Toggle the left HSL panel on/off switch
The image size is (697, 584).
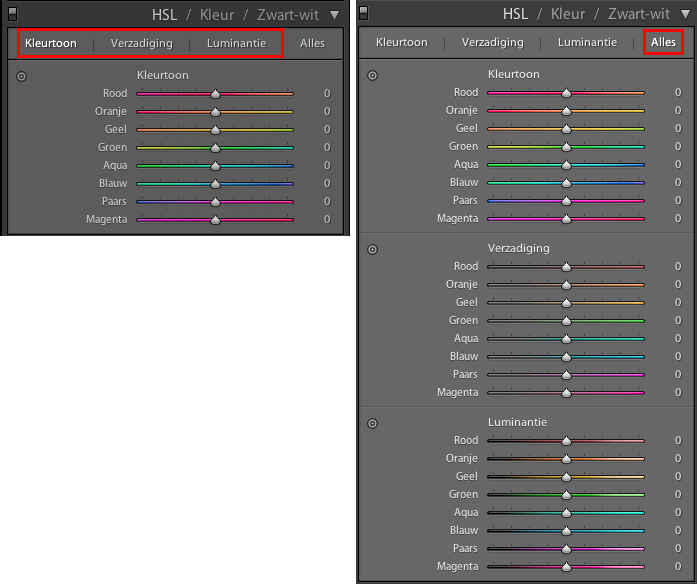point(12,14)
